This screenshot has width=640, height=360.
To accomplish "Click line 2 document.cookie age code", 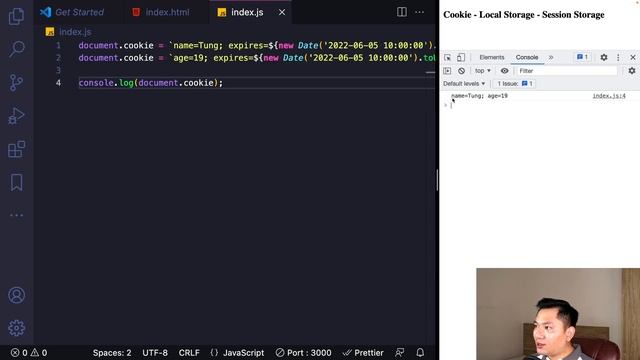I will click(x=257, y=58).
